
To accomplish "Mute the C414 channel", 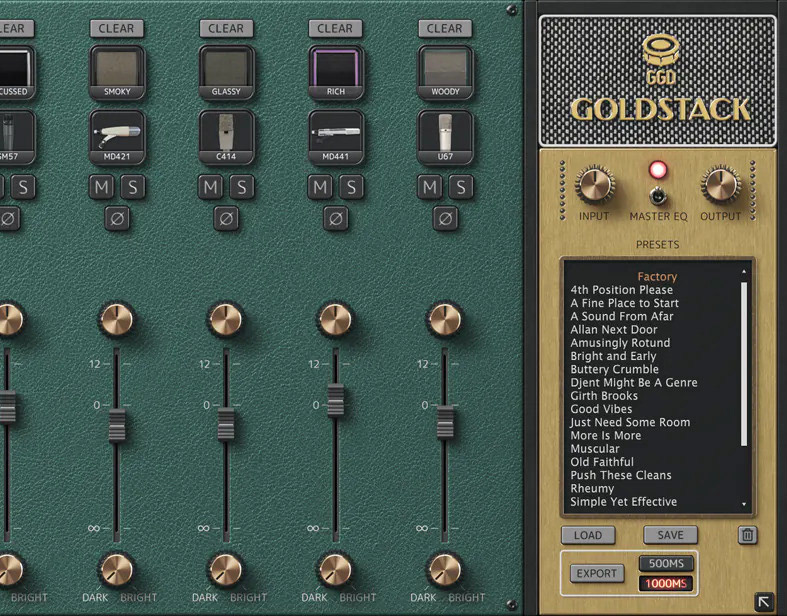I will click(211, 187).
